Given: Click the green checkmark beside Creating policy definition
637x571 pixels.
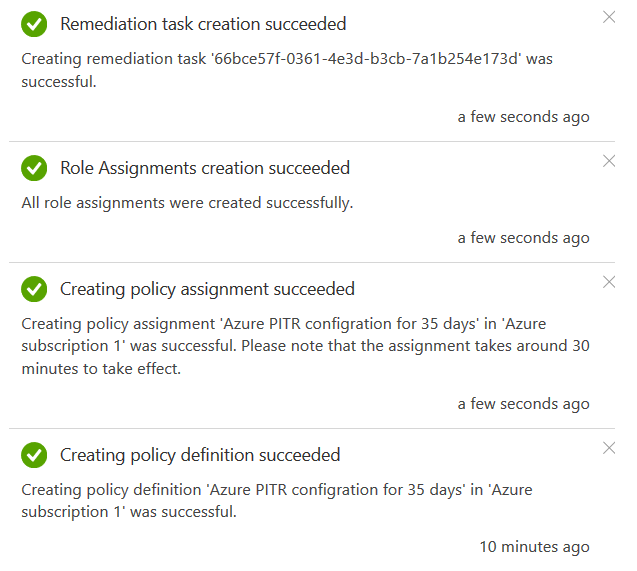Looking at the screenshot, I should coord(34,456).
